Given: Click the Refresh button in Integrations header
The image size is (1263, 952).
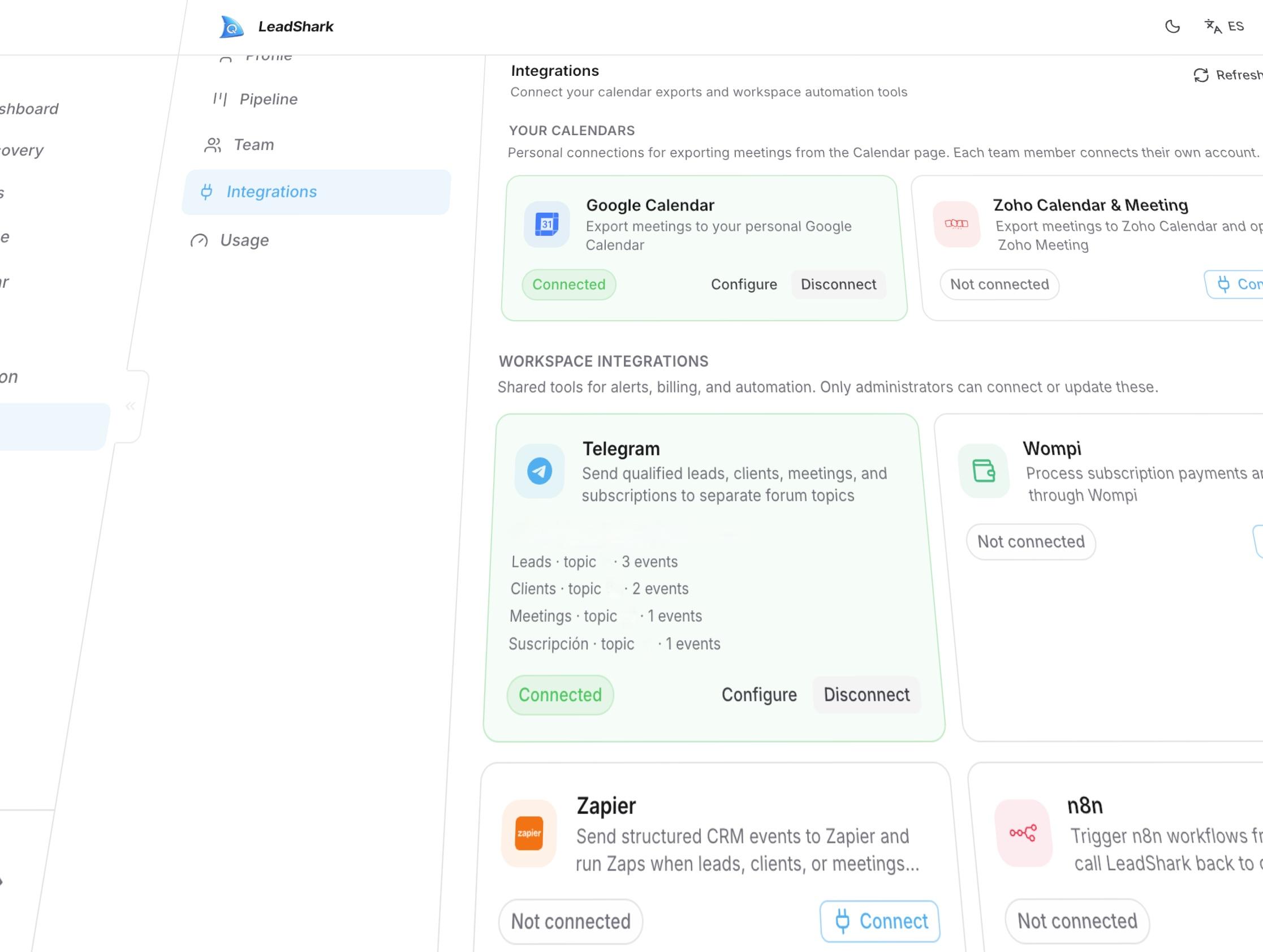Looking at the screenshot, I should point(1227,75).
